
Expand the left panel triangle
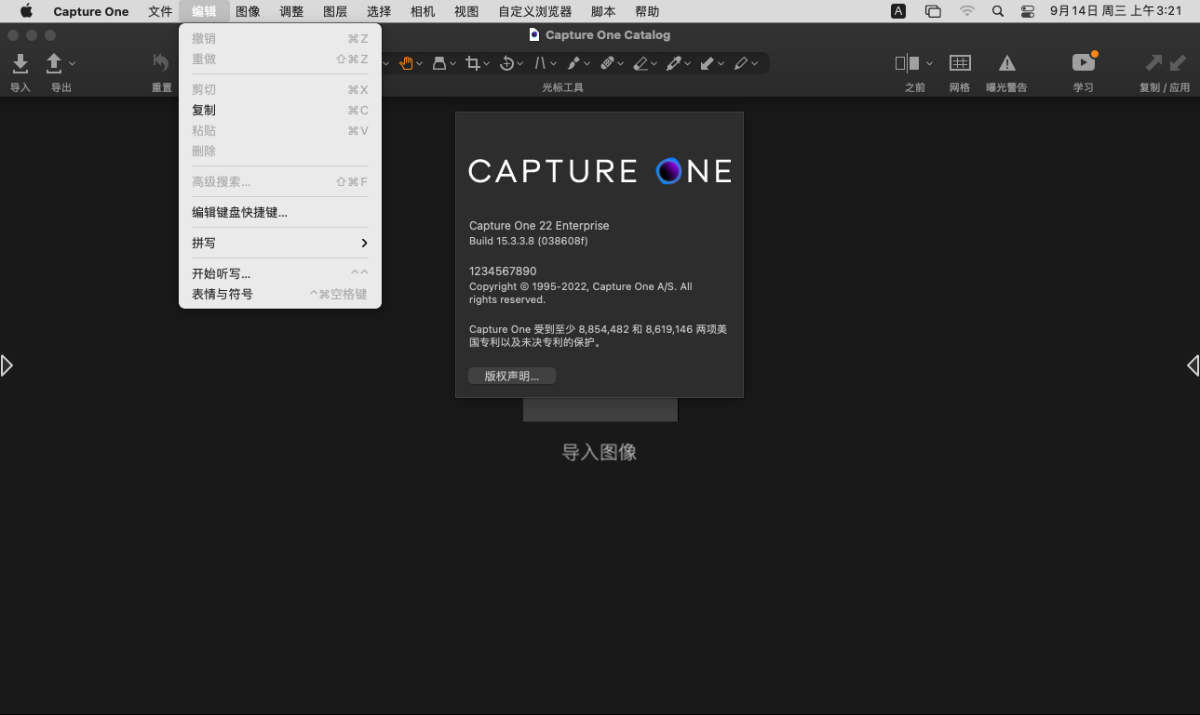[7, 365]
